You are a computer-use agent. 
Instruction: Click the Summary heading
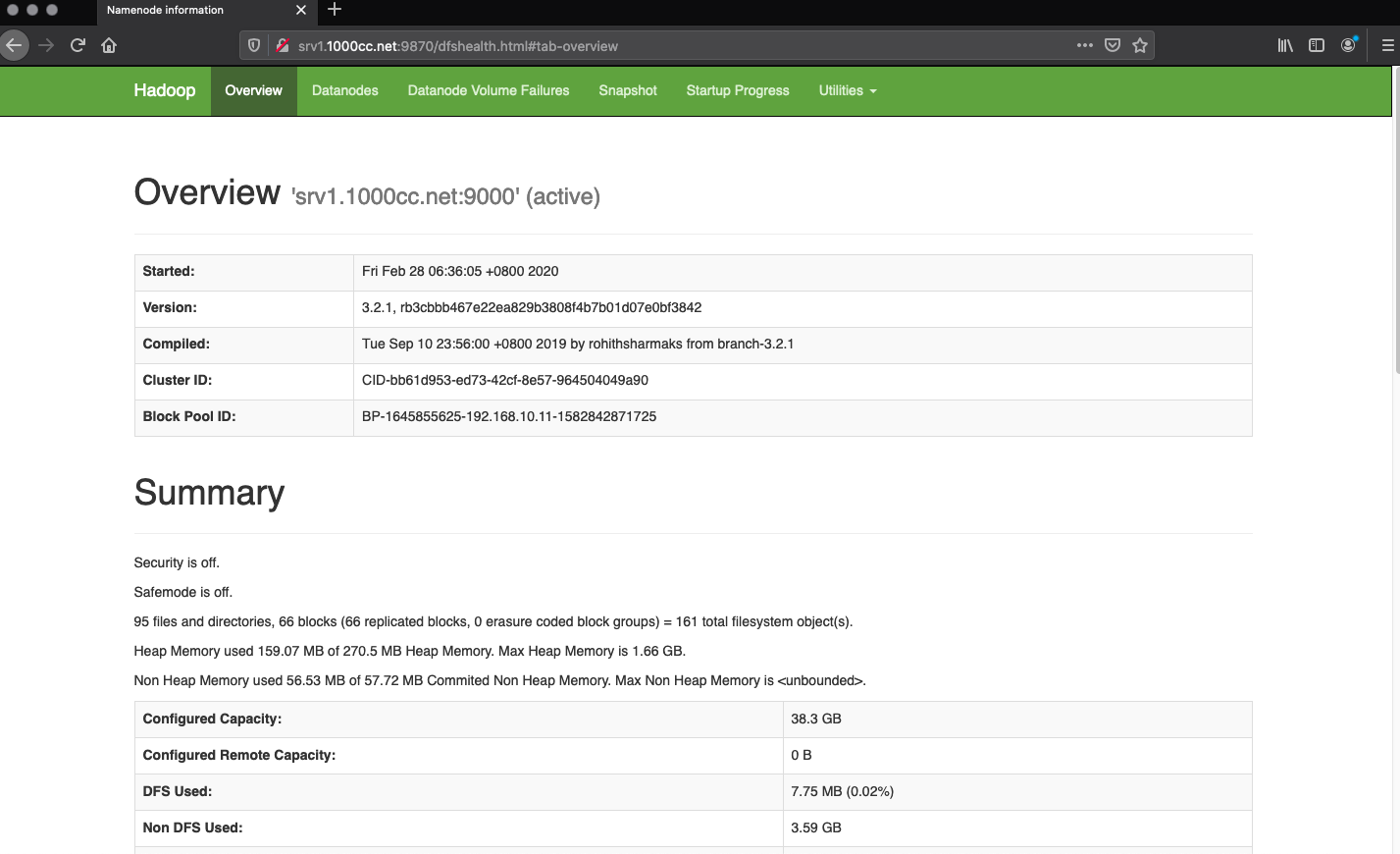point(210,493)
